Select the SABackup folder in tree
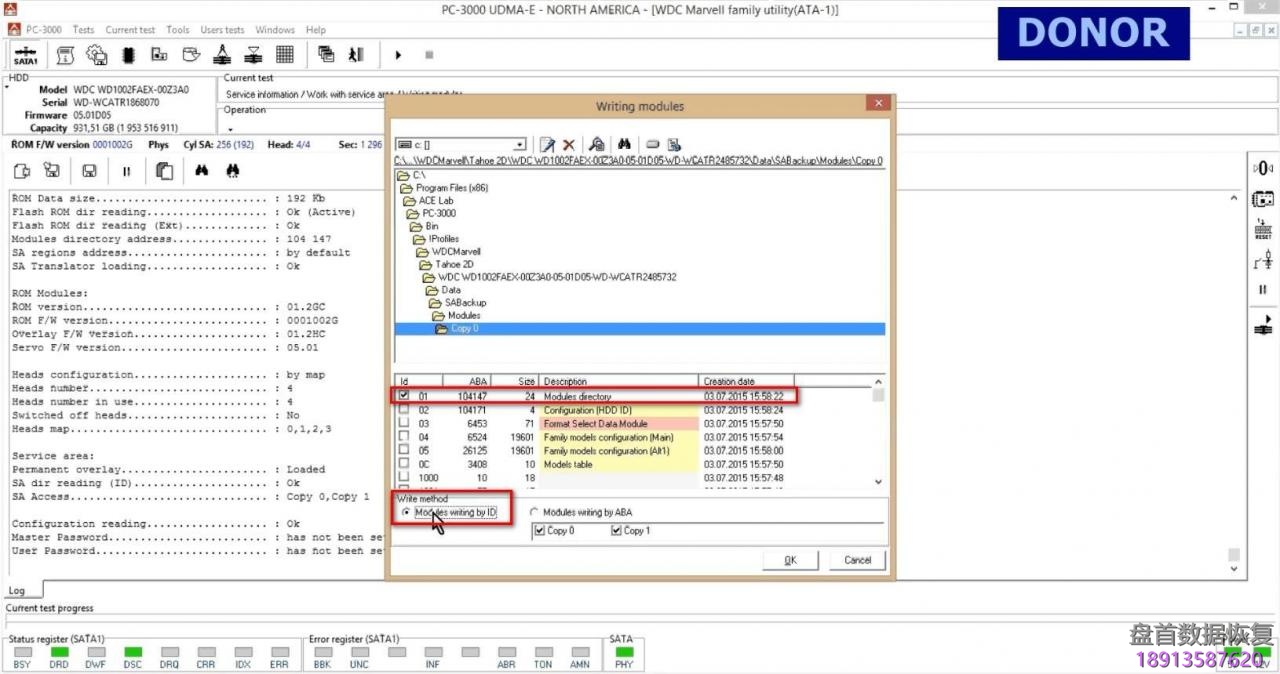The width and height of the screenshot is (1280, 674). coord(464,302)
